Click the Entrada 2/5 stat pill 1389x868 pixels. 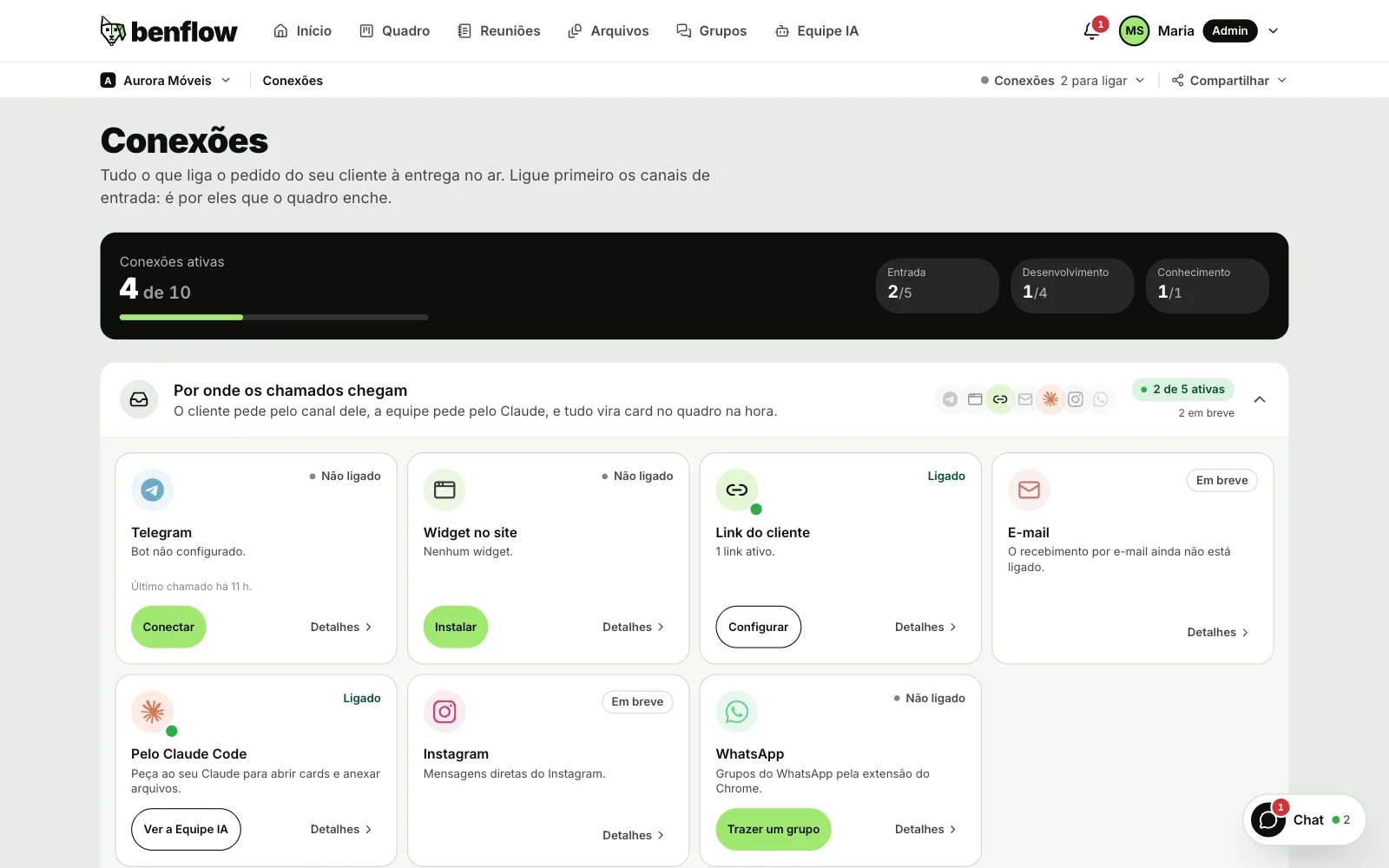click(x=938, y=286)
